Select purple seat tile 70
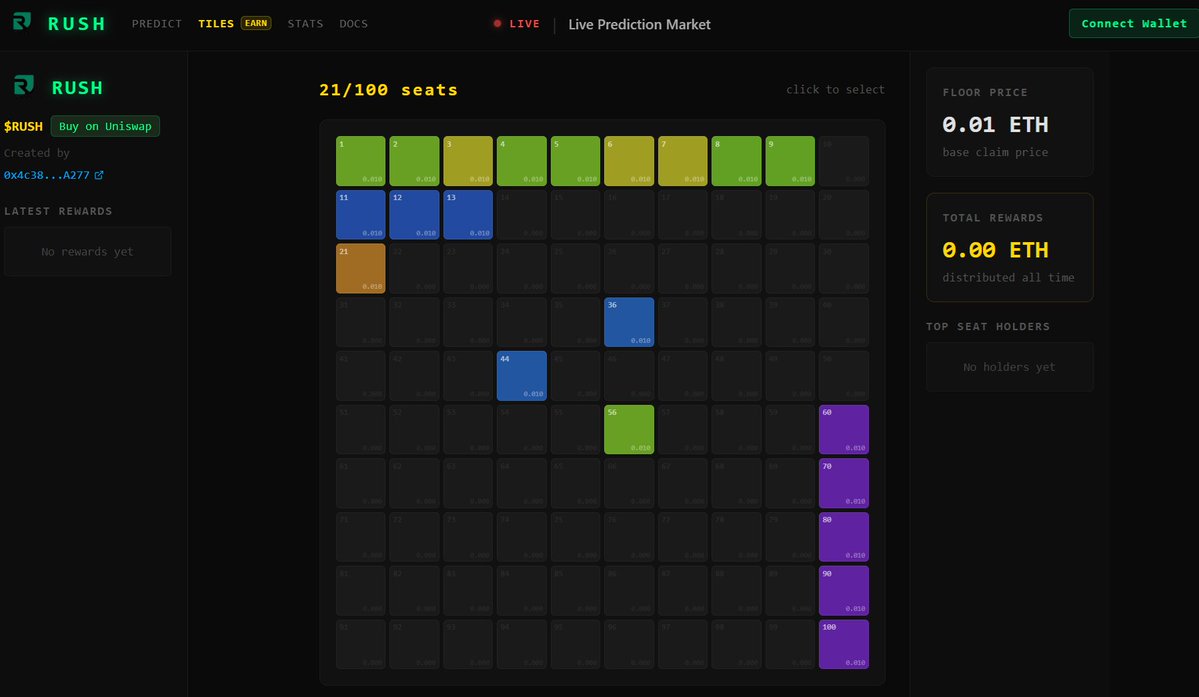The image size is (1199, 697). point(844,483)
